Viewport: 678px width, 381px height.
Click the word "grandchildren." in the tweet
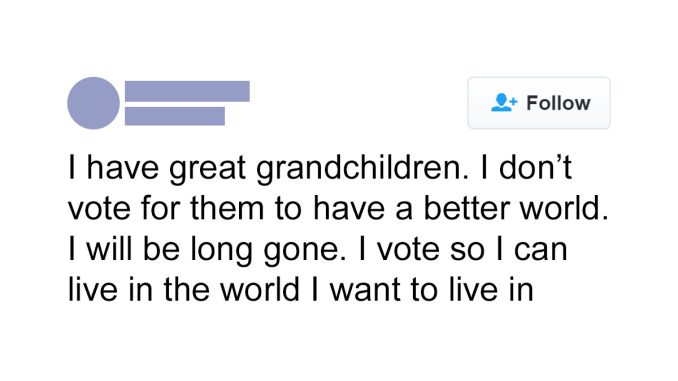click(362, 168)
